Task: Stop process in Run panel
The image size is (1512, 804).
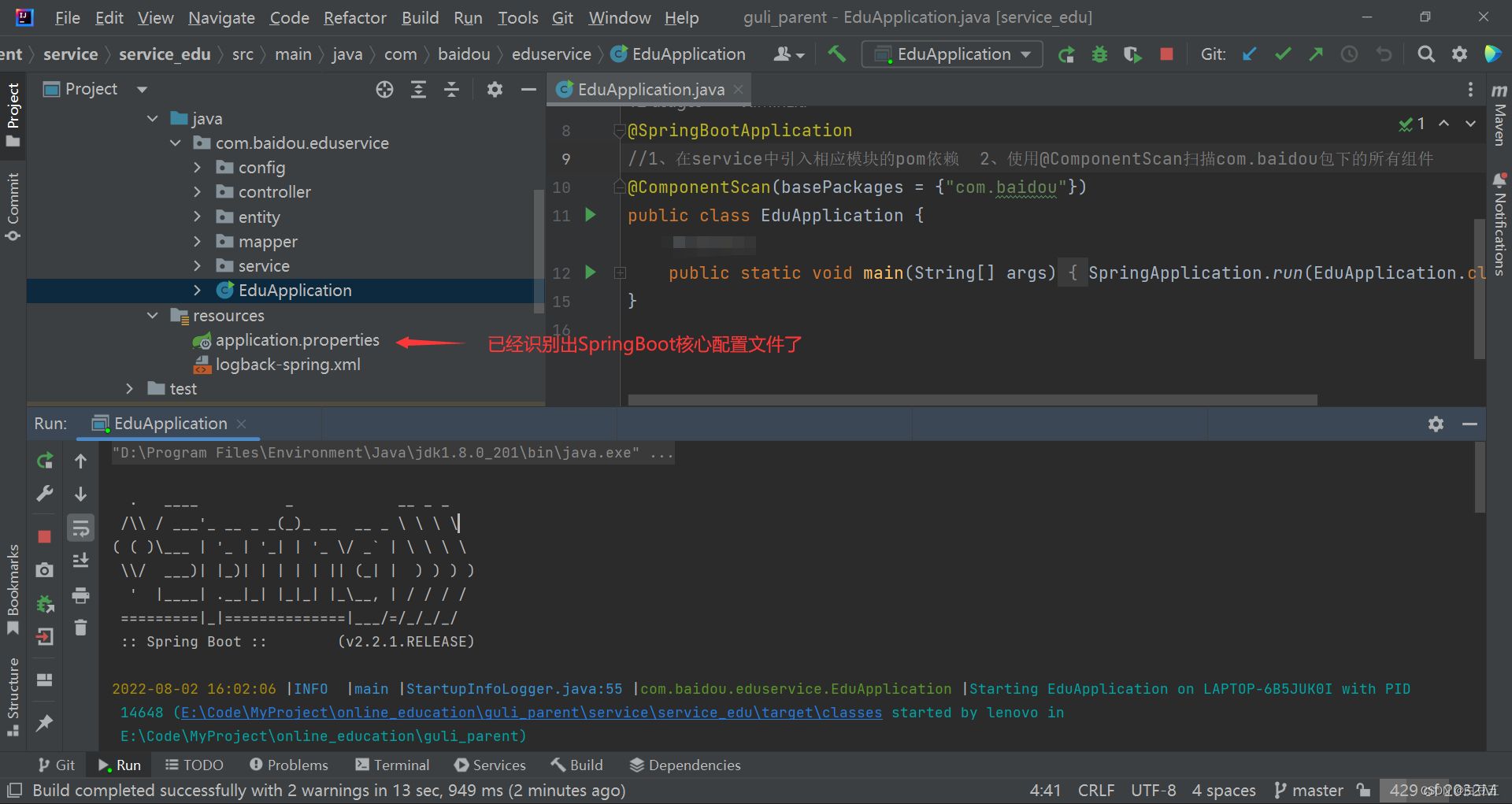Action: coord(45,536)
